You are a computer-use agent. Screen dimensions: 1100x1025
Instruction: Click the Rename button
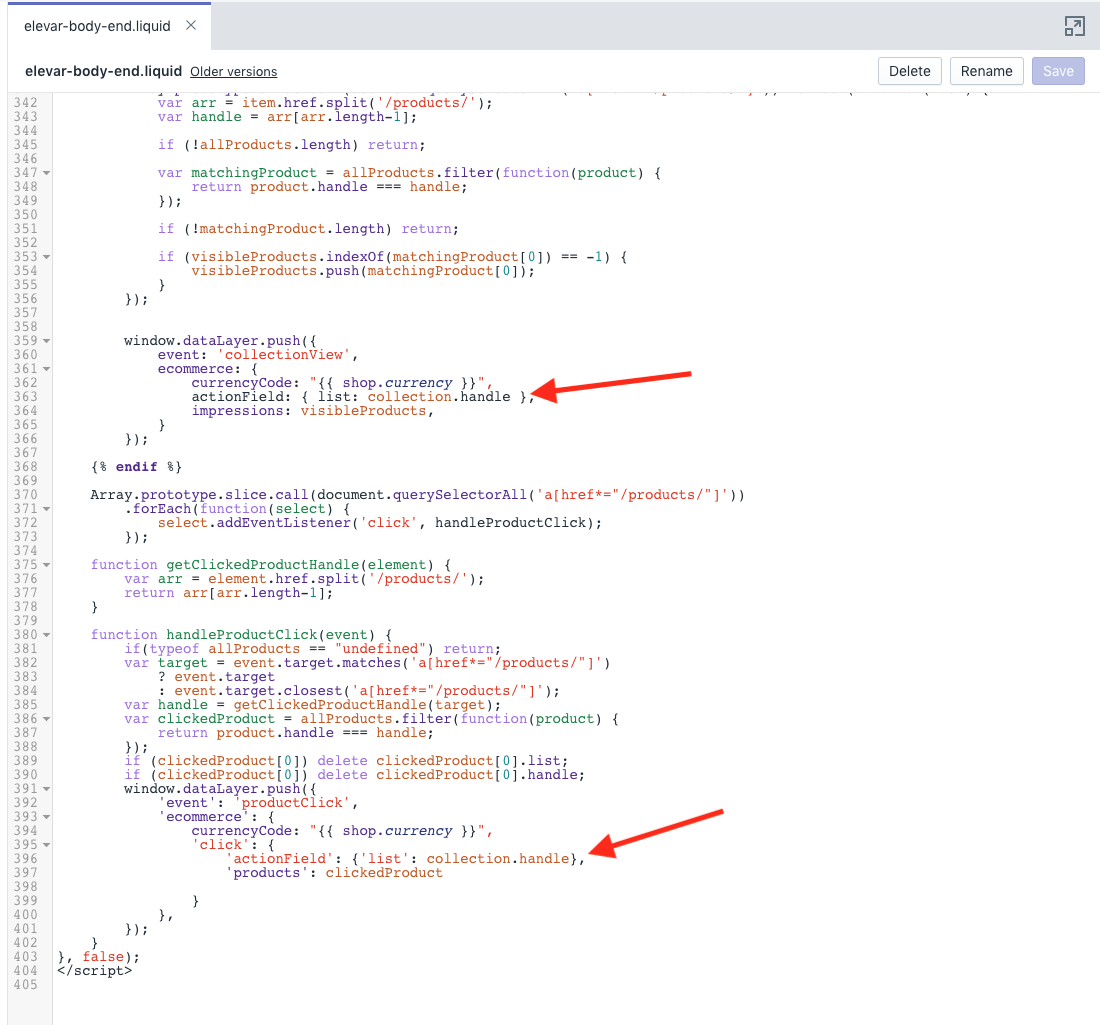point(986,71)
